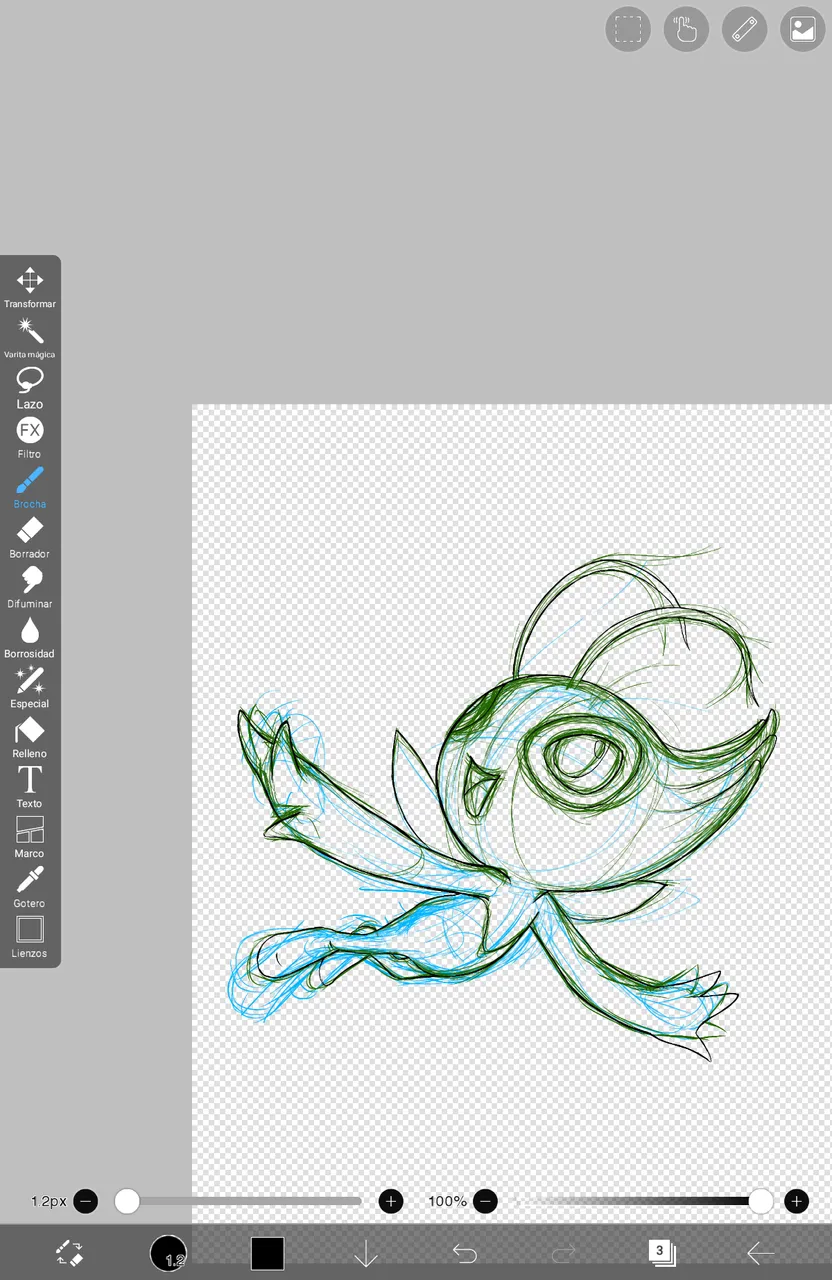
Task: Pick the Marco frame tool
Action: point(30,837)
